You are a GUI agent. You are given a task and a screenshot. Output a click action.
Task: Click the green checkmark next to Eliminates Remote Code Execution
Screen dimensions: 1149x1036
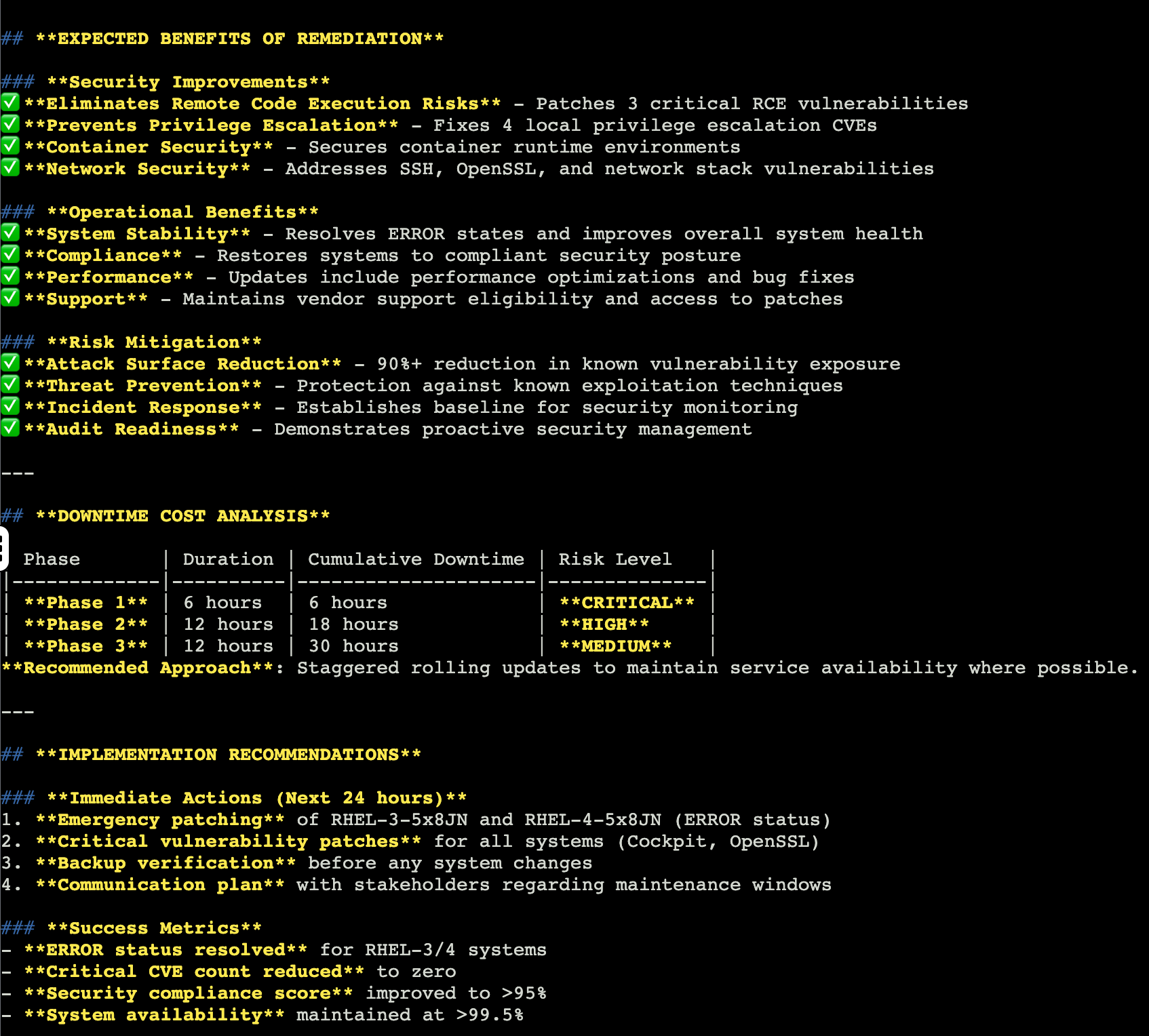click(x=9, y=103)
